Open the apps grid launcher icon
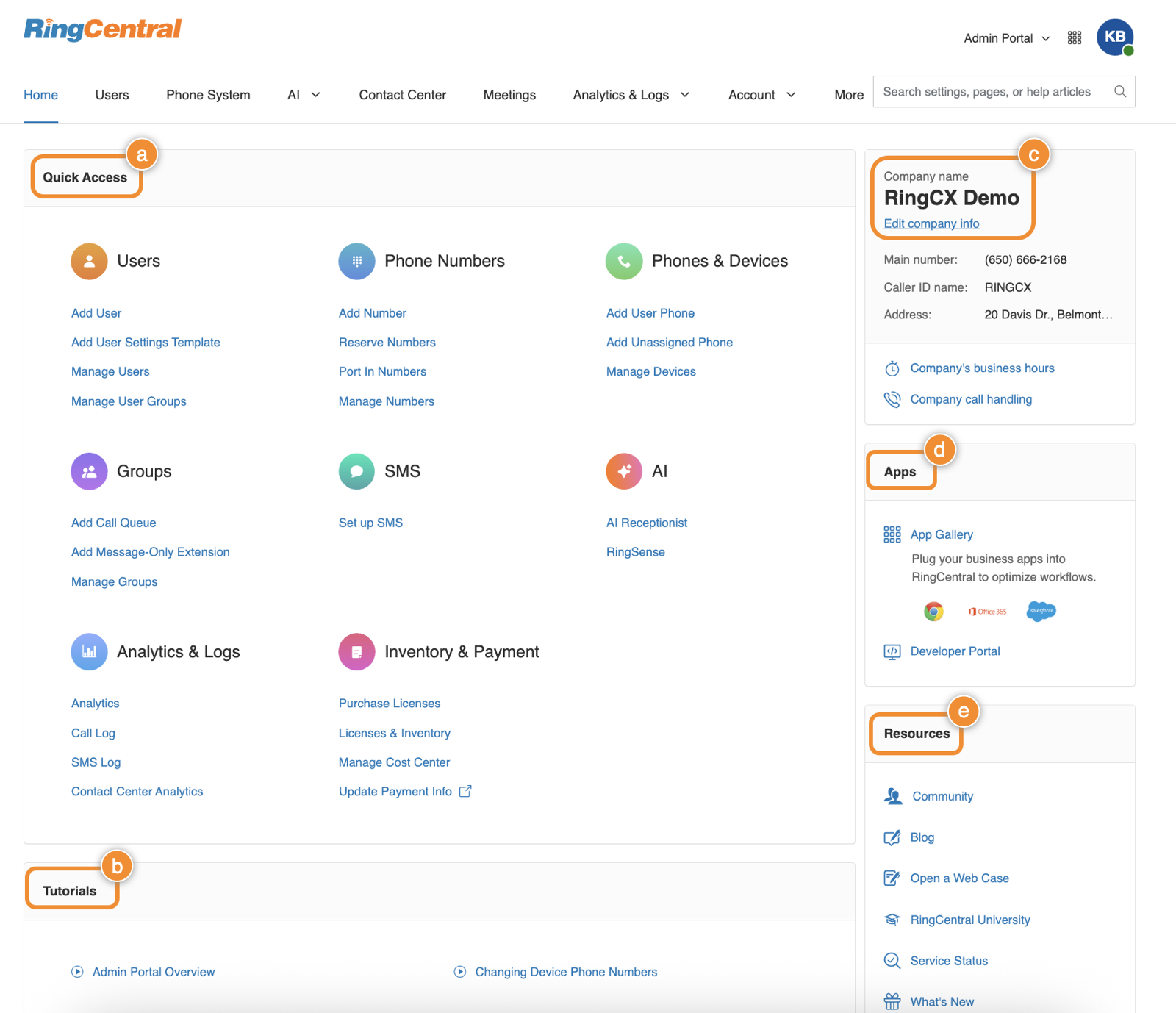 pyautogui.click(x=1074, y=38)
